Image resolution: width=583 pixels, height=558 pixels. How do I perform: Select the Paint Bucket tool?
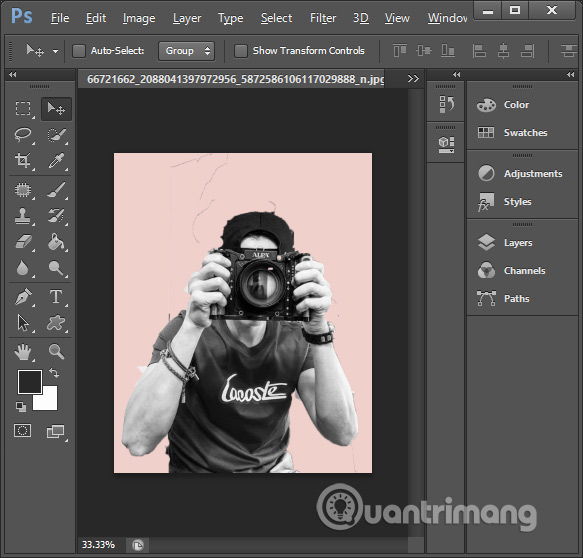click(56, 242)
